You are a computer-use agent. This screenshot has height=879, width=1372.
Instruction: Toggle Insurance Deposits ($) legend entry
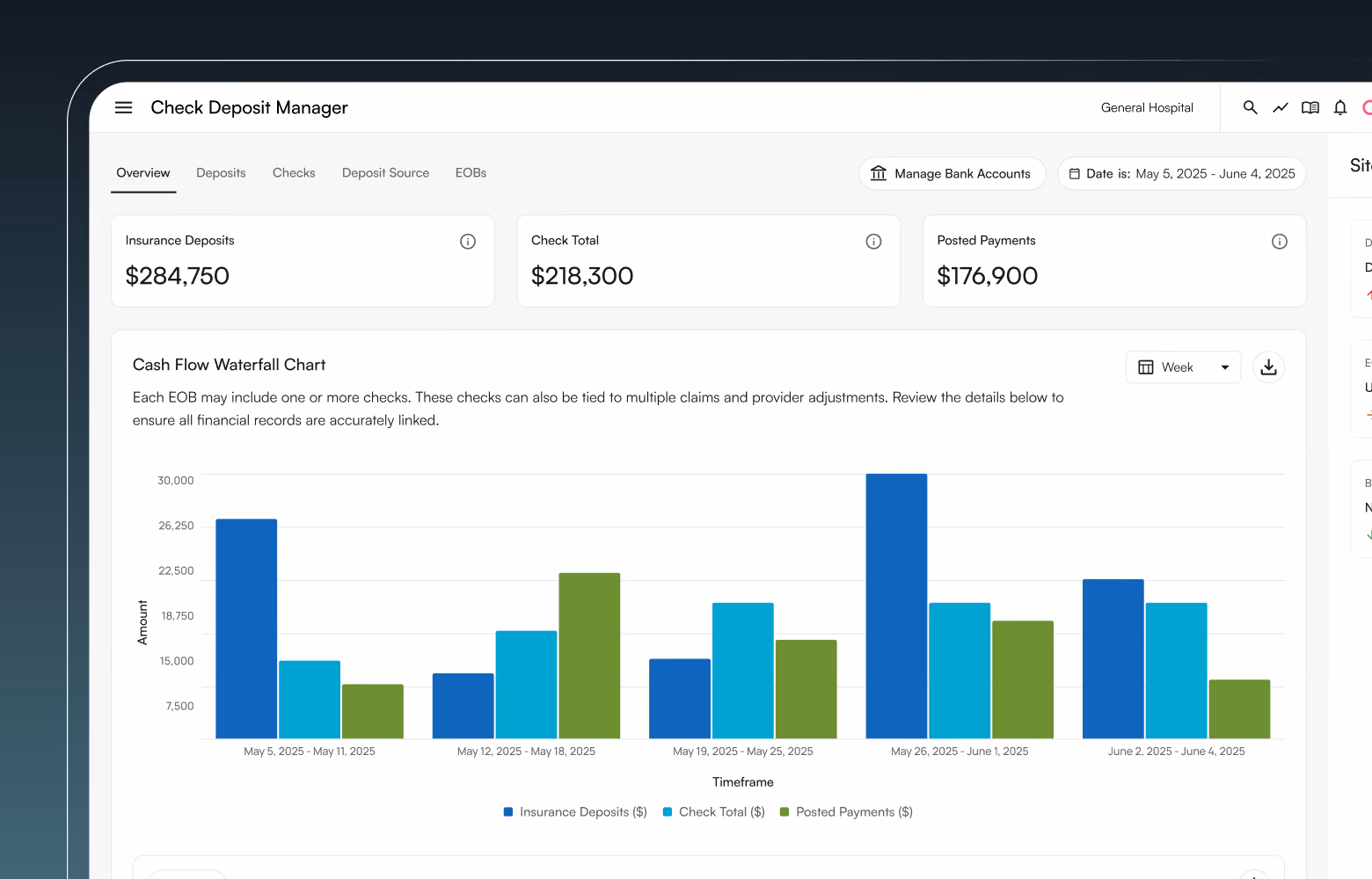click(575, 812)
